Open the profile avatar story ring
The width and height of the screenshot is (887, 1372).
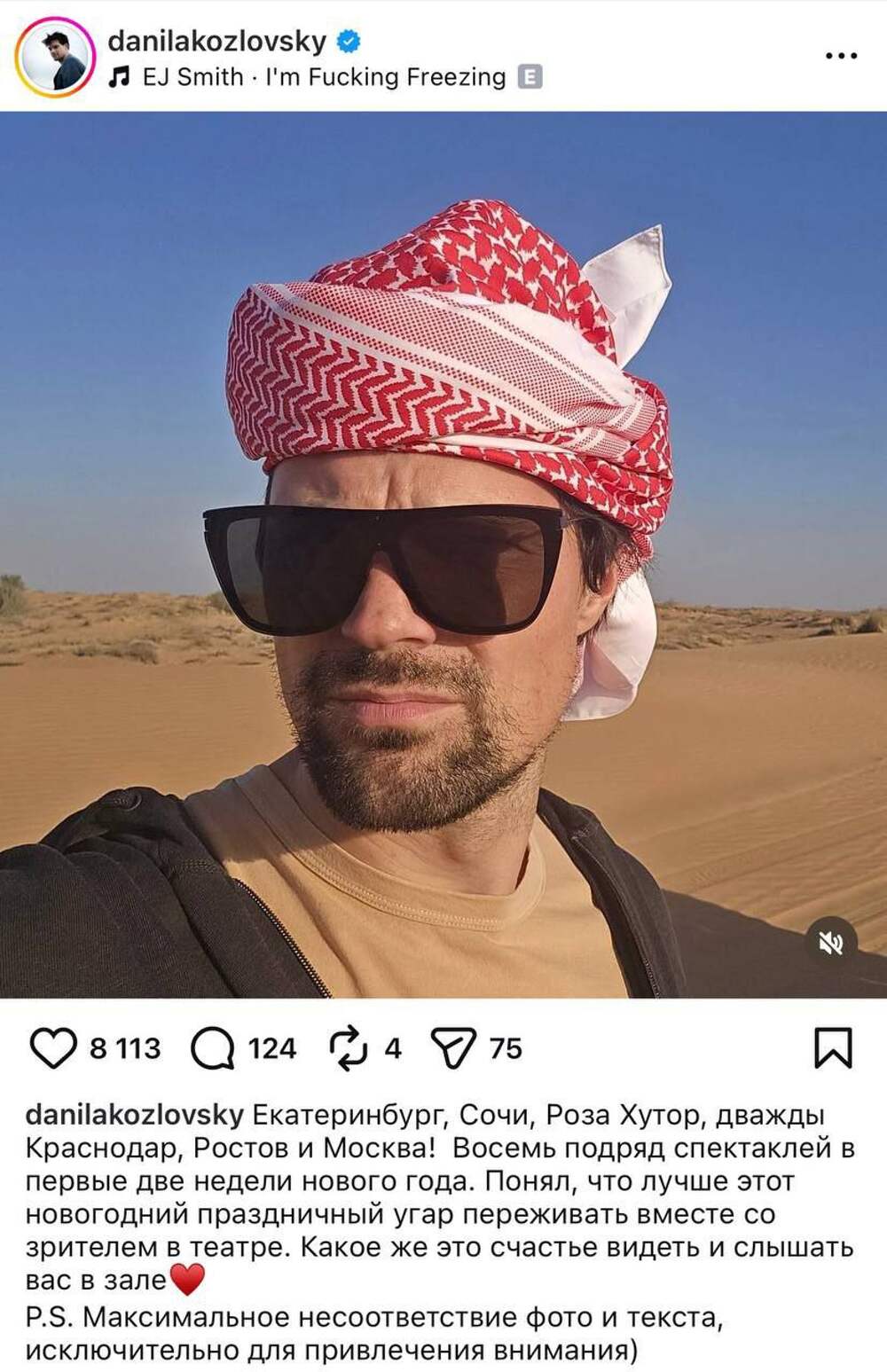coord(55,57)
